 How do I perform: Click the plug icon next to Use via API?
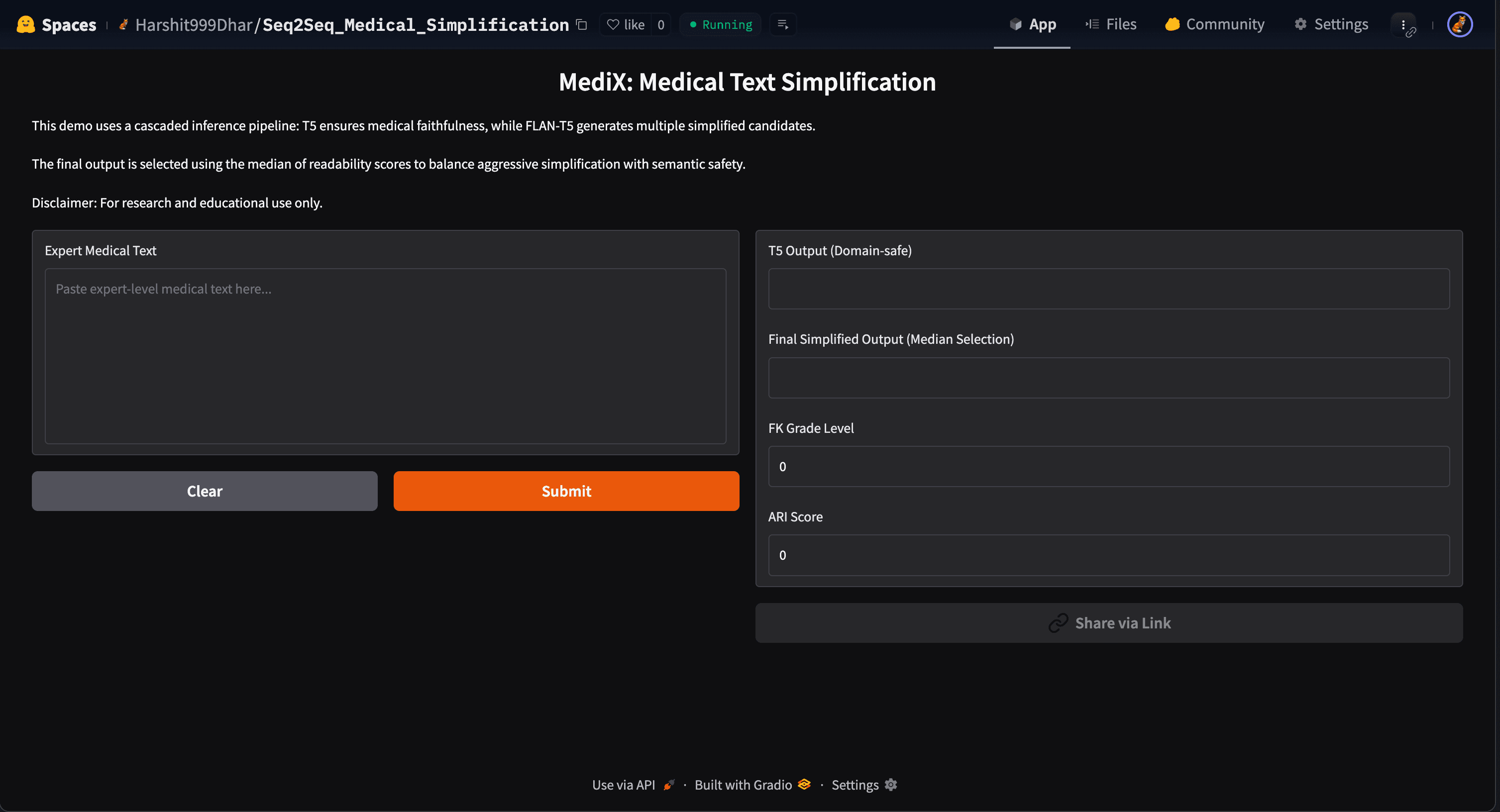[x=668, y=785]
